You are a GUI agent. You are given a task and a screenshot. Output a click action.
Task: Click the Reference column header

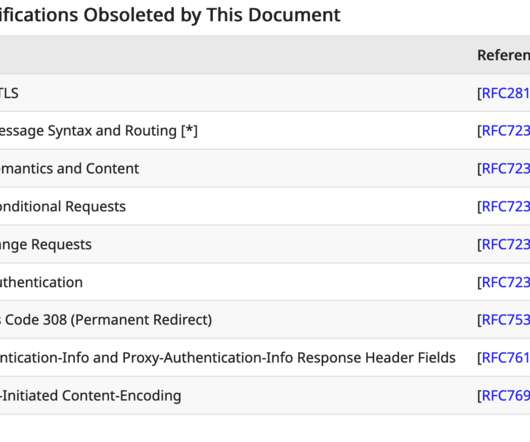[504, 55]
